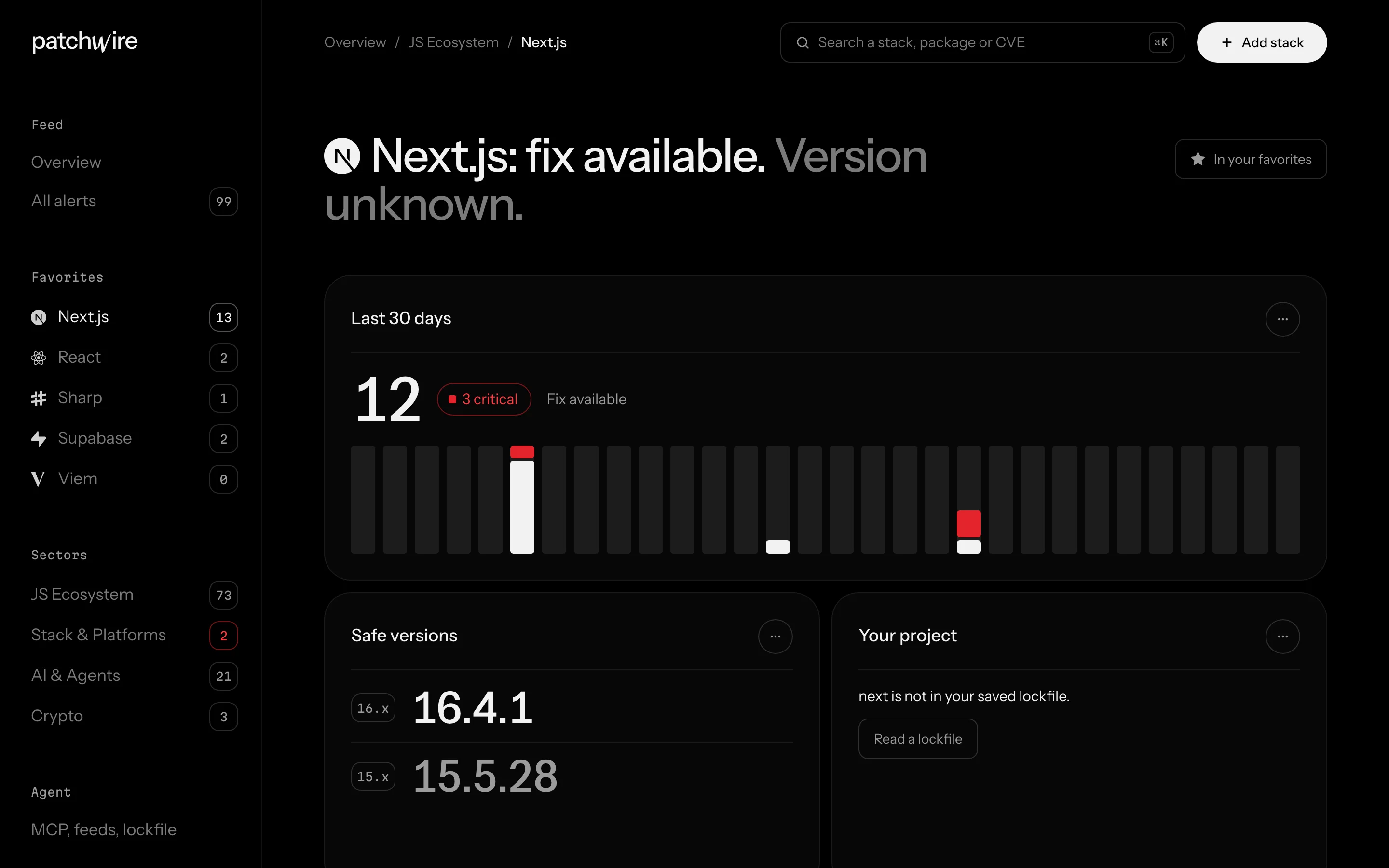Click the Fix available label
Viewport: 1389px width, 868px height.
pyautogui.click(x=586, y=399)
